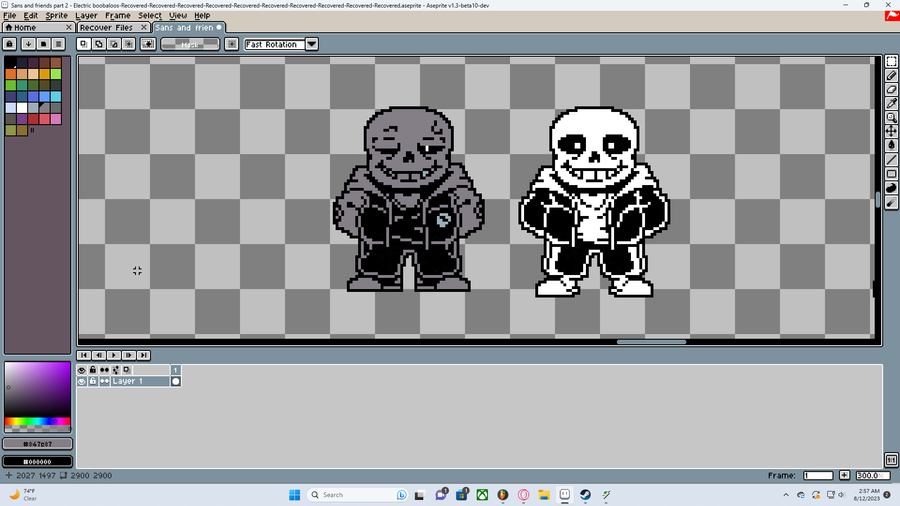Click the timeline toggle icon at bottom right
This screenshot has height=506, width=900.
click(x=891, y=460)
